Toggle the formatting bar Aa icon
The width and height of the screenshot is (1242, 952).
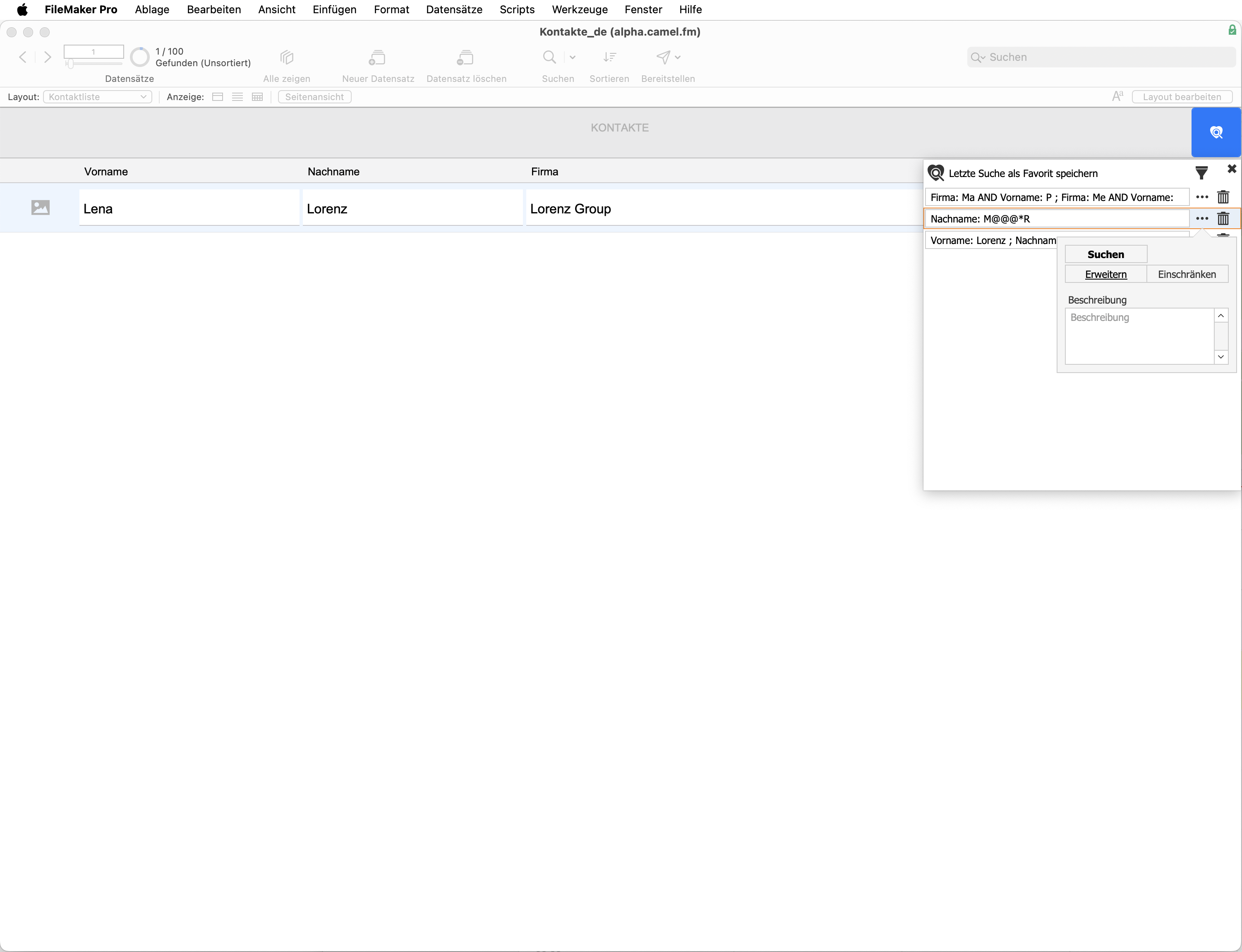point(1117,96)
